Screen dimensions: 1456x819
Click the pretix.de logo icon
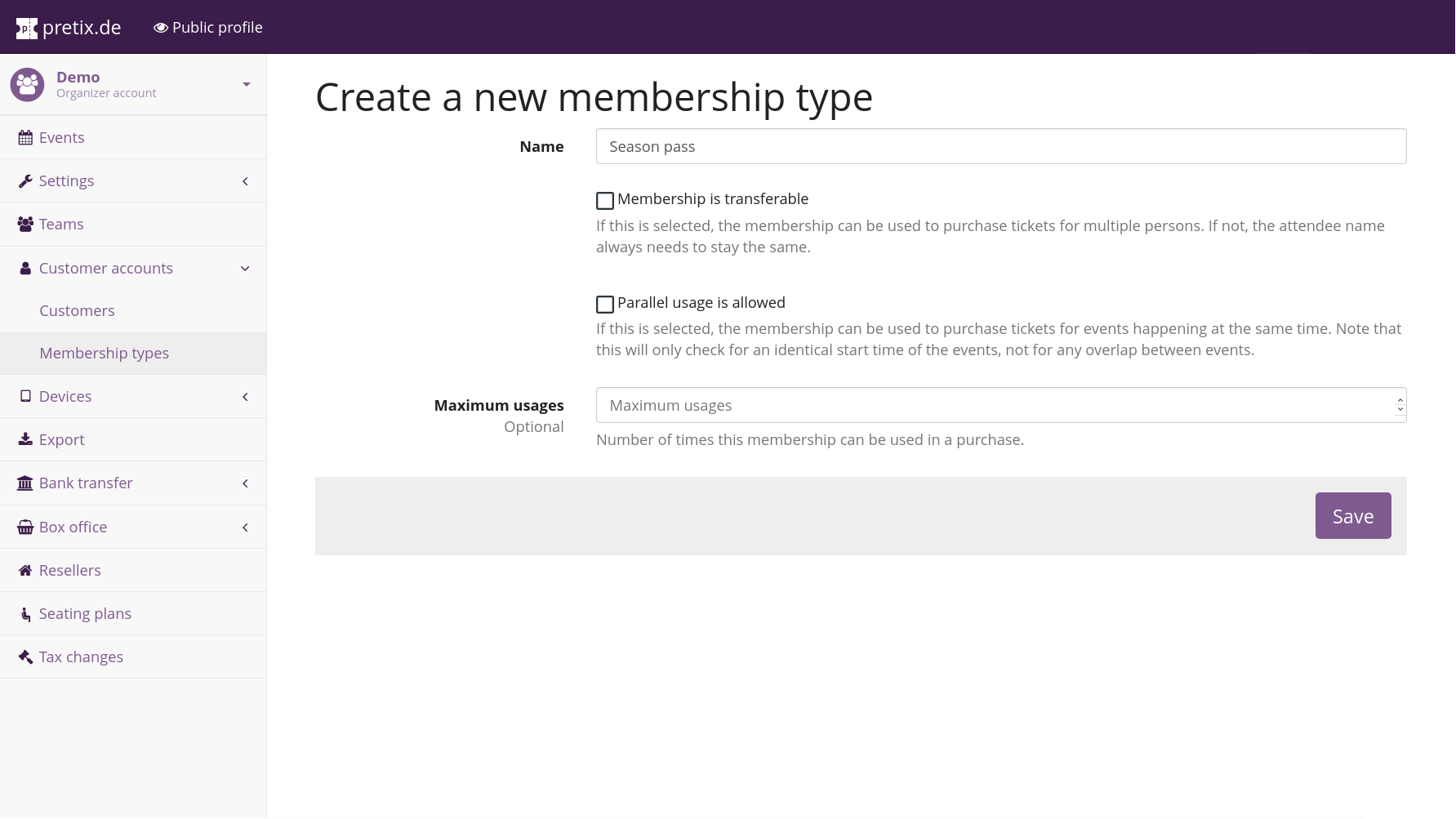pos(27,29)
